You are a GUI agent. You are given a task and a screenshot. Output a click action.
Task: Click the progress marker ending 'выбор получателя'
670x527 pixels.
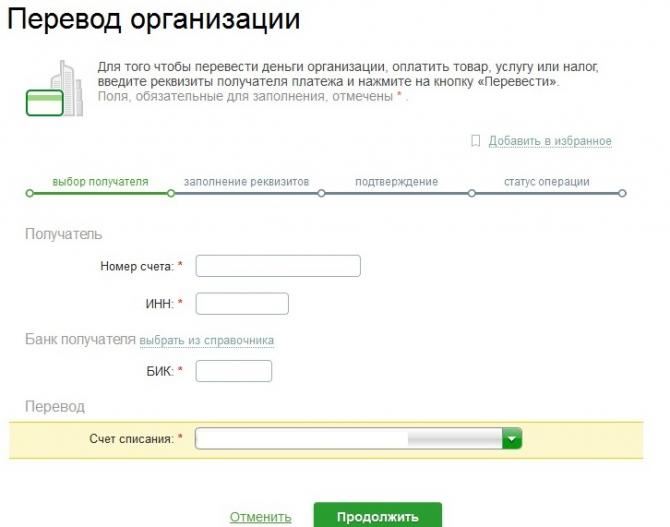tap(171, 194)
